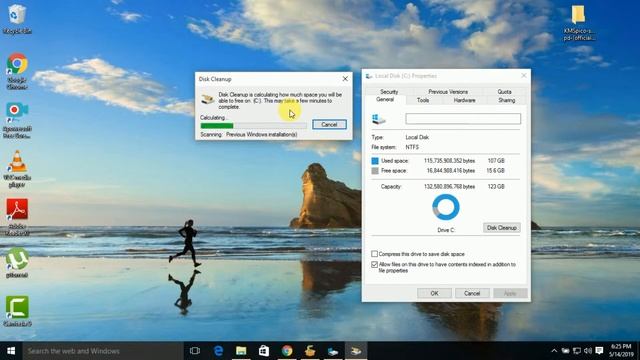Click the drive label text field
This screenshot has height=360, width=640.
coord(463,119)
